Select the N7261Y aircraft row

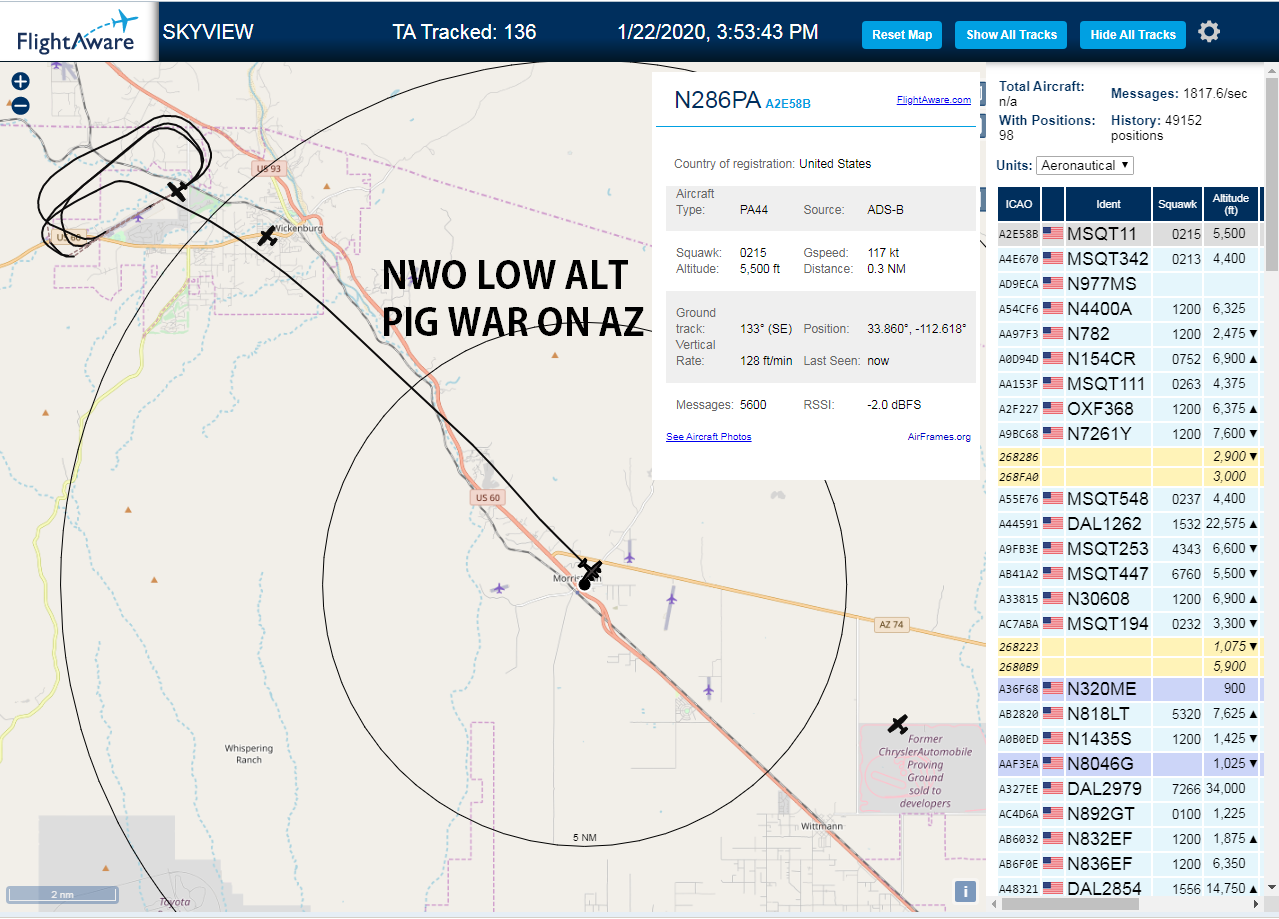click(1129, 434)
